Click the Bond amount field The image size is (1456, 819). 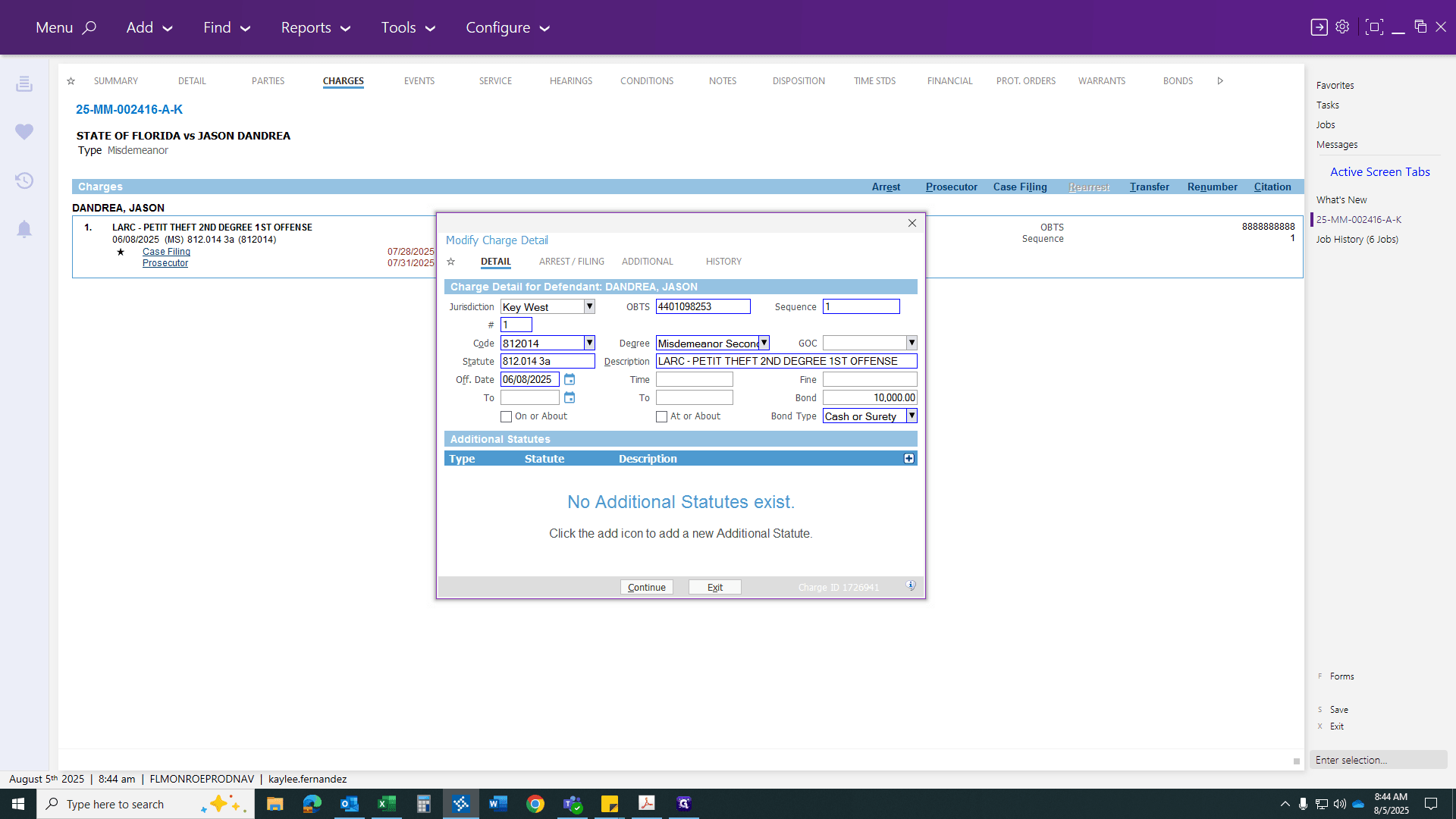click(x=870, y=397)
